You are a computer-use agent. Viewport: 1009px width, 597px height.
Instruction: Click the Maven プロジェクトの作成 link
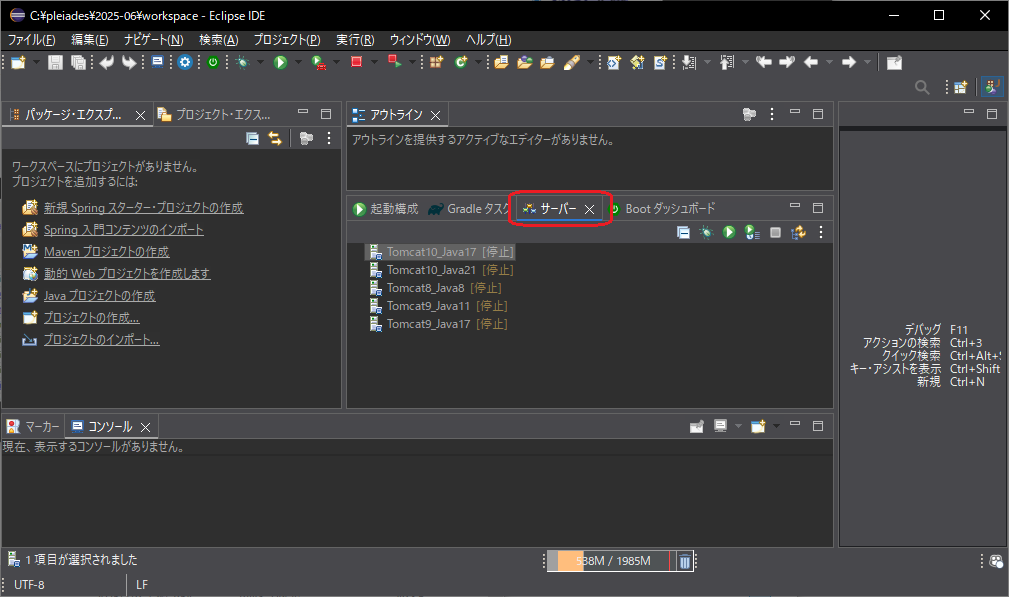tap(106, 252)
